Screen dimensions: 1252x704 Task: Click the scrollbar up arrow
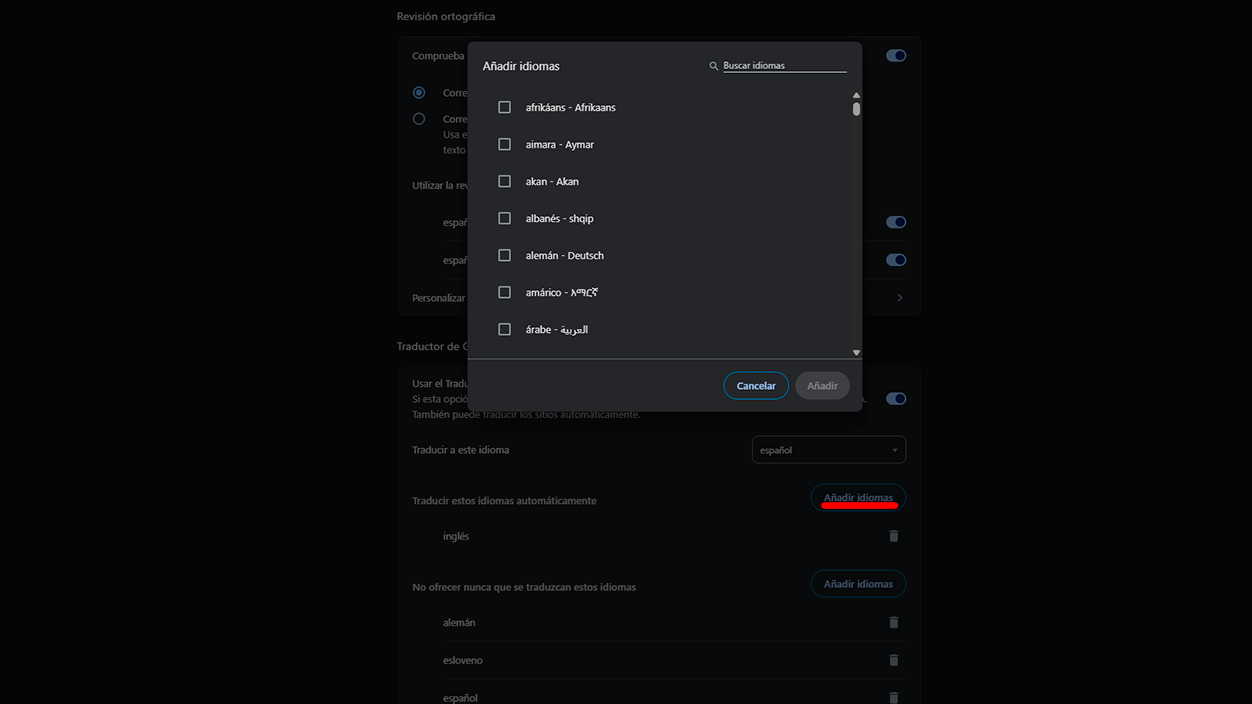coord(856,93)
